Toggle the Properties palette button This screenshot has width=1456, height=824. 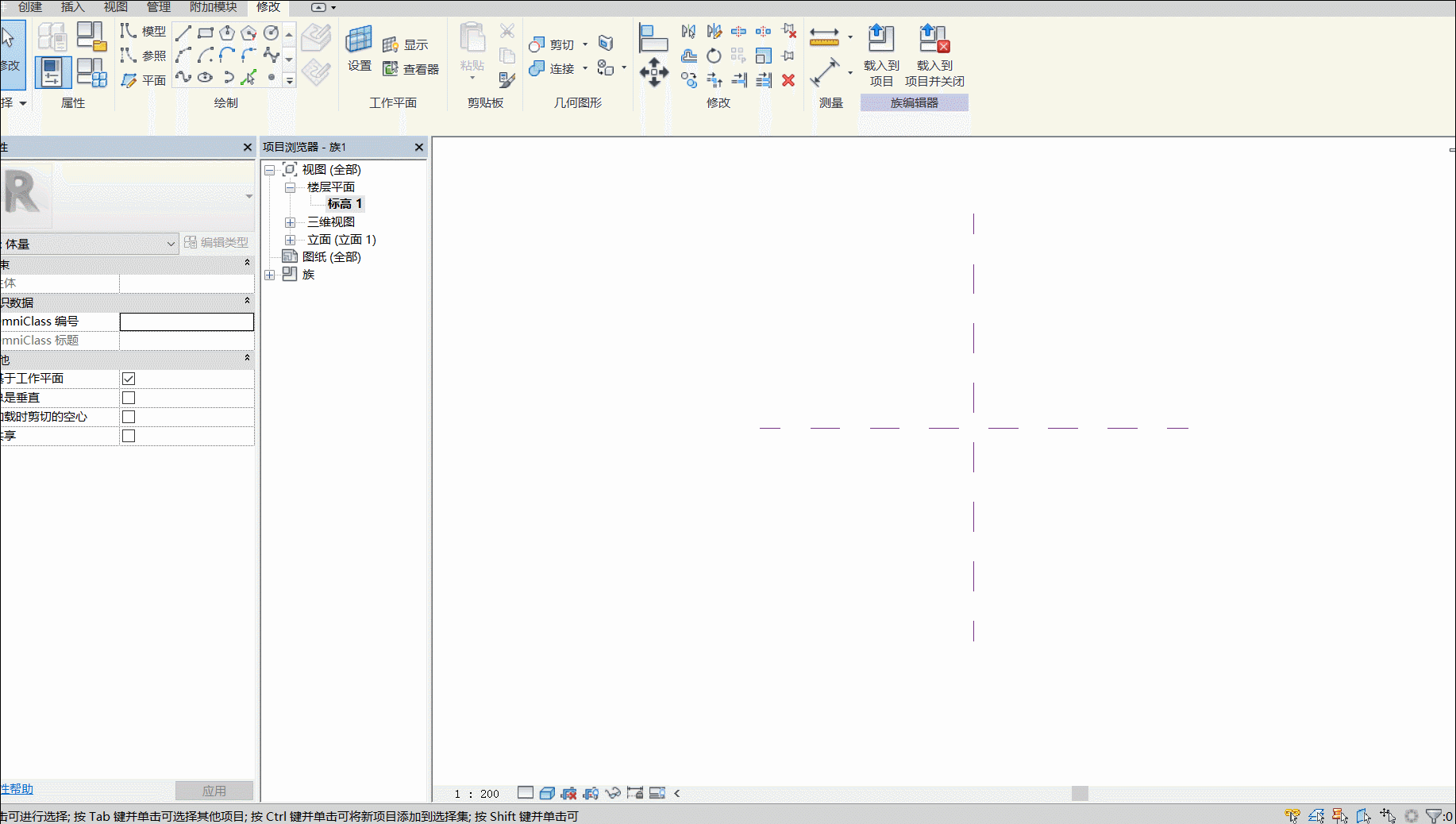pyautogui.click(x=52, y=72)
